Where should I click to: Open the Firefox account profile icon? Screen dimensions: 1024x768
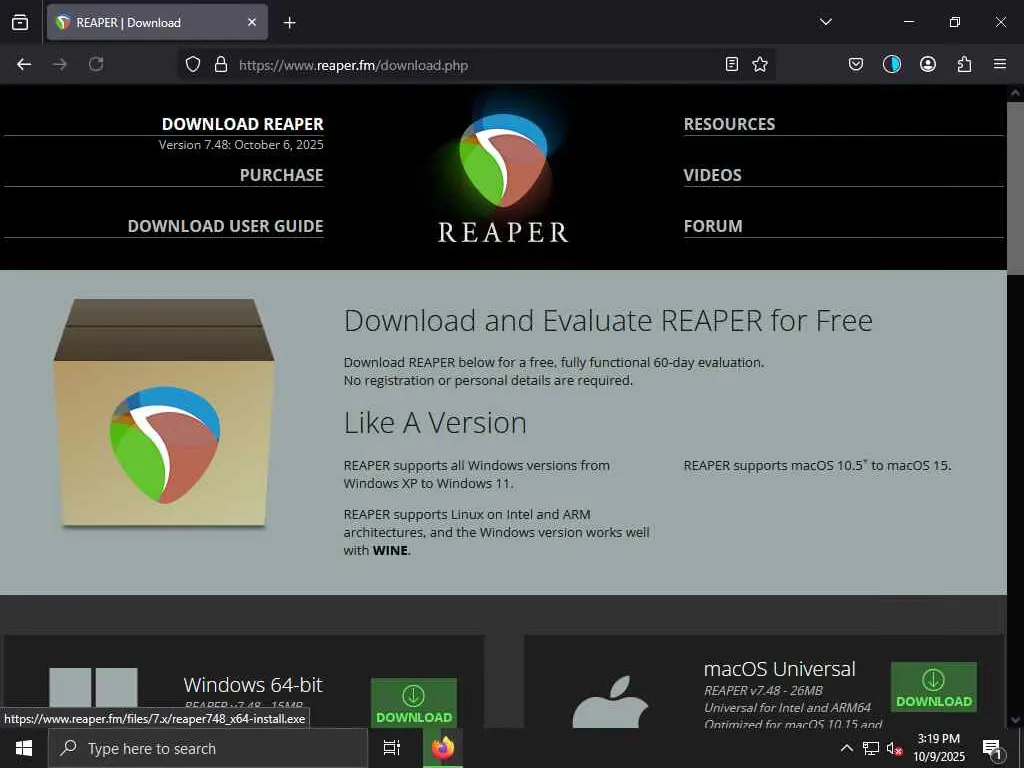coord(928,64)
